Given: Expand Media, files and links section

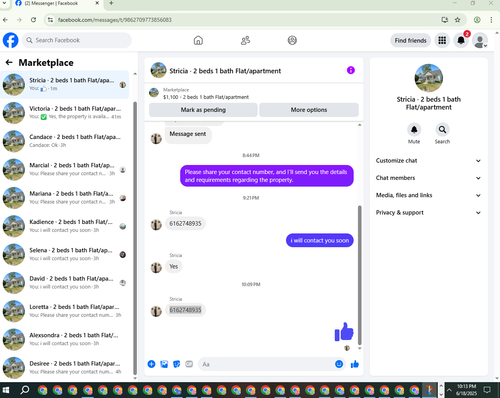Looking at the screenshot, I should click(428, 195).
